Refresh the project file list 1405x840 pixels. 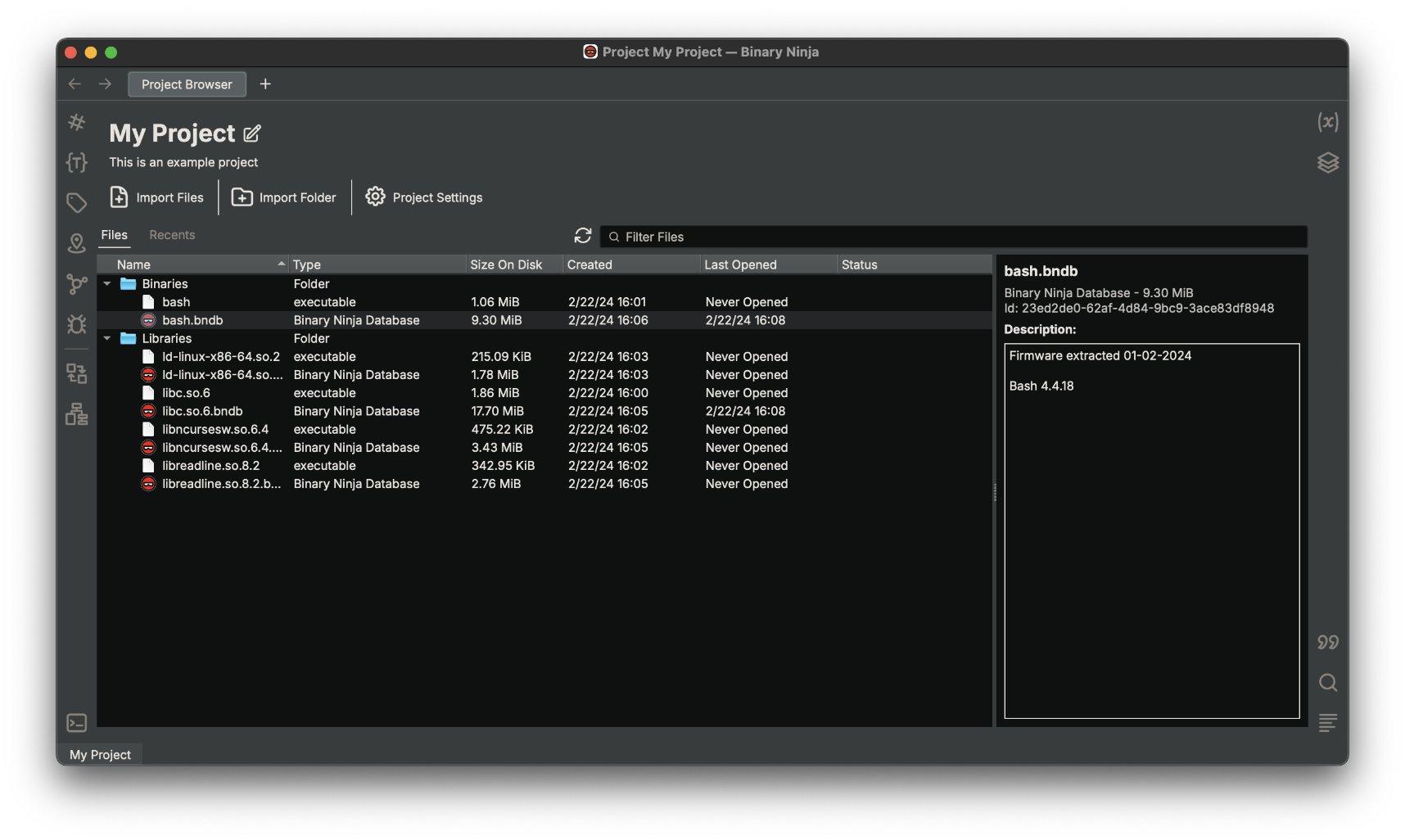(x=583, y=236)
